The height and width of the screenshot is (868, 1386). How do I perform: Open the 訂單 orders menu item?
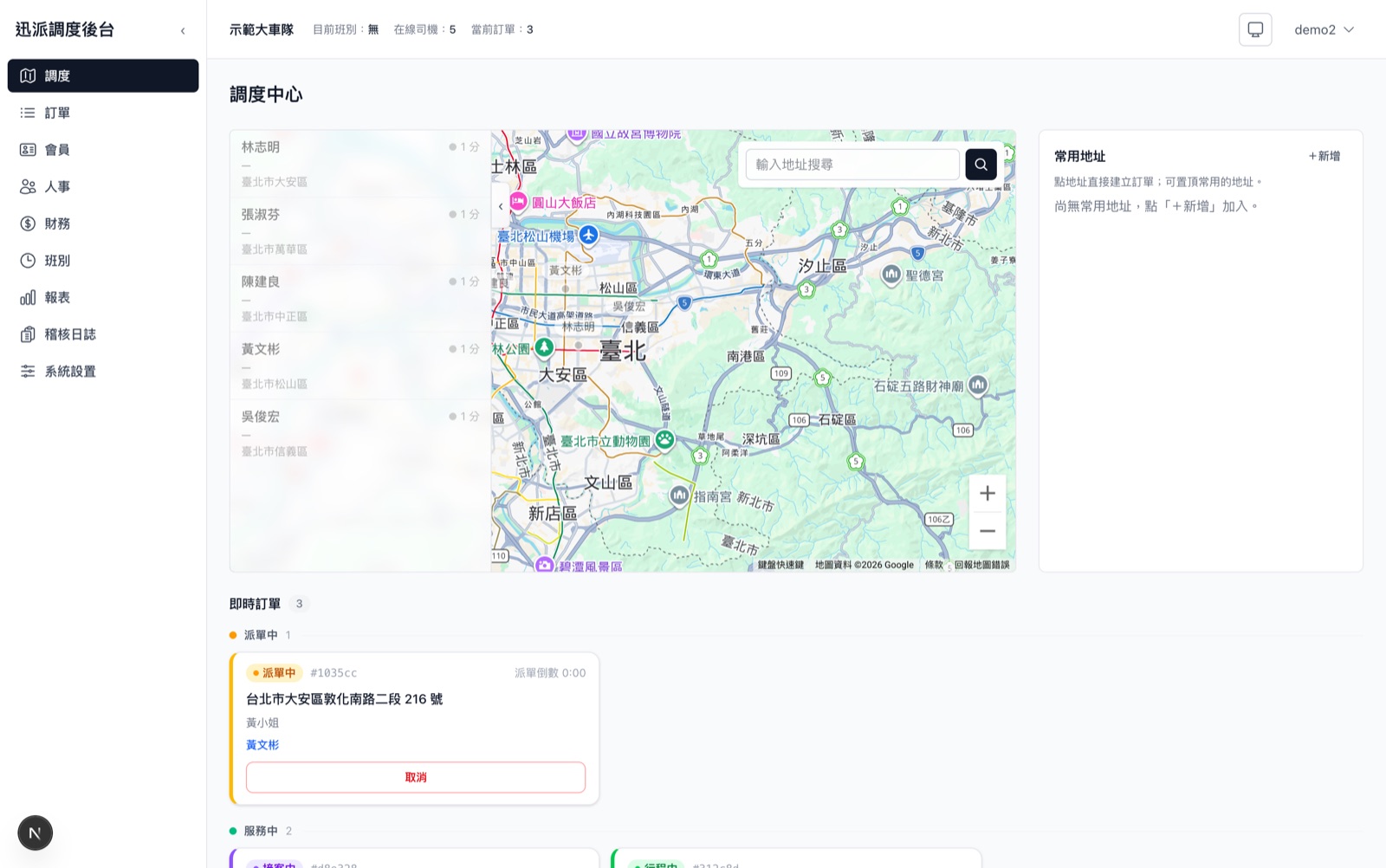point(103,113)
